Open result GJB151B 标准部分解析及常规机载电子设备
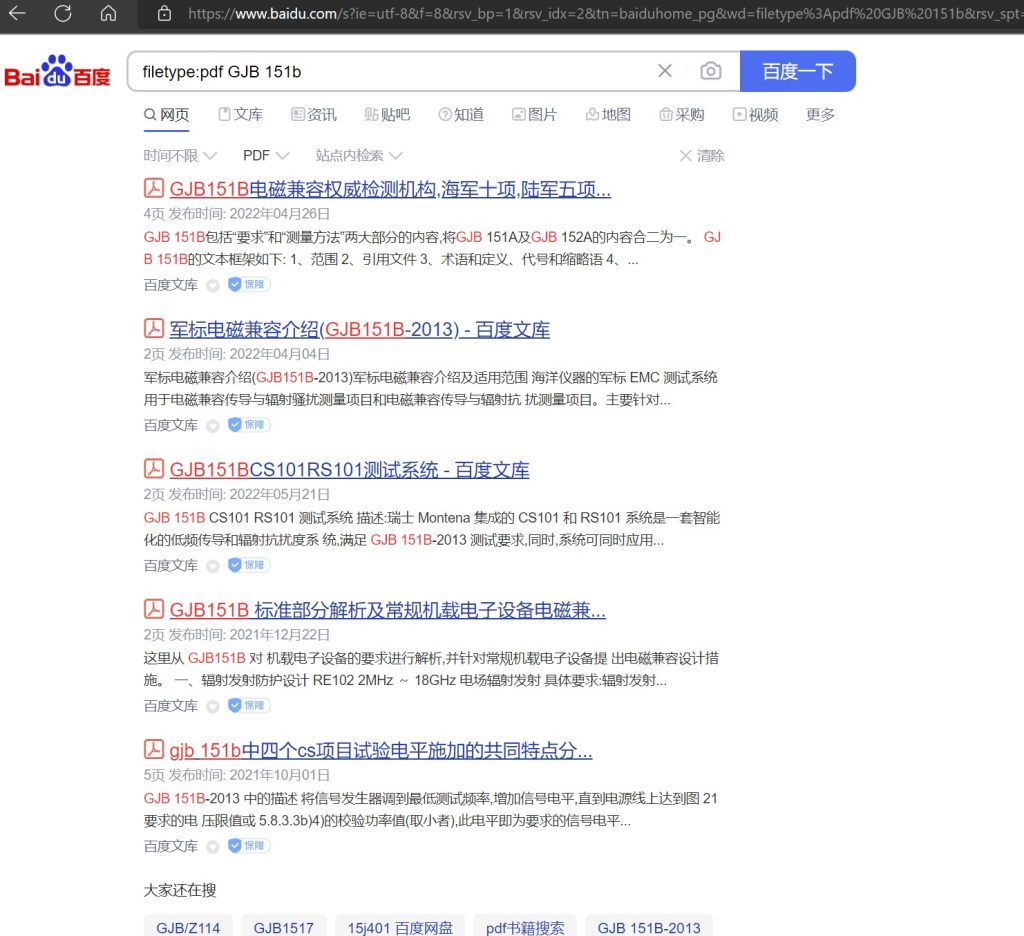The image size is (1024, 936). [x=387, y=611]
